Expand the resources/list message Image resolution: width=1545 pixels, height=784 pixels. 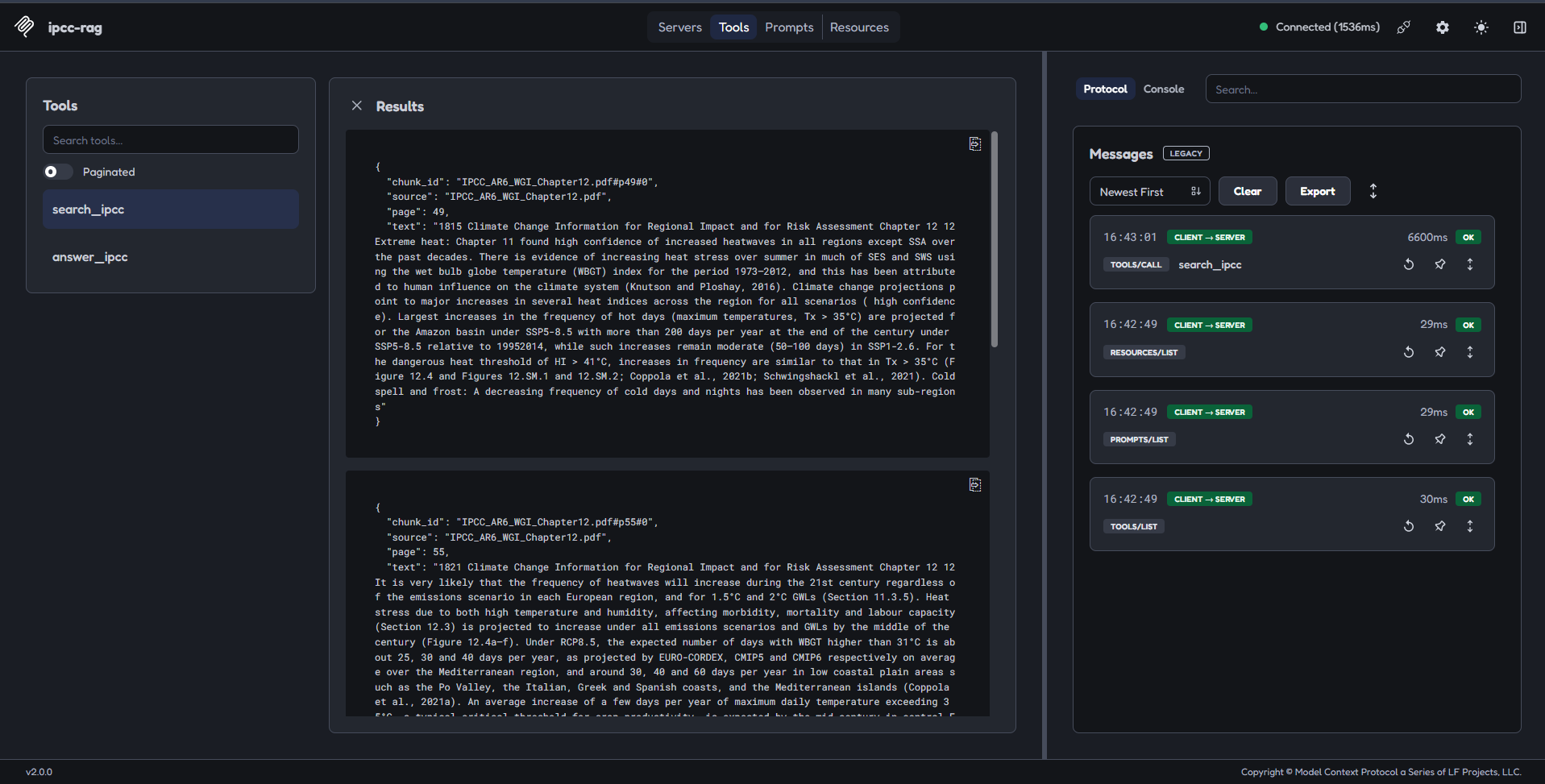point(1470,352)
